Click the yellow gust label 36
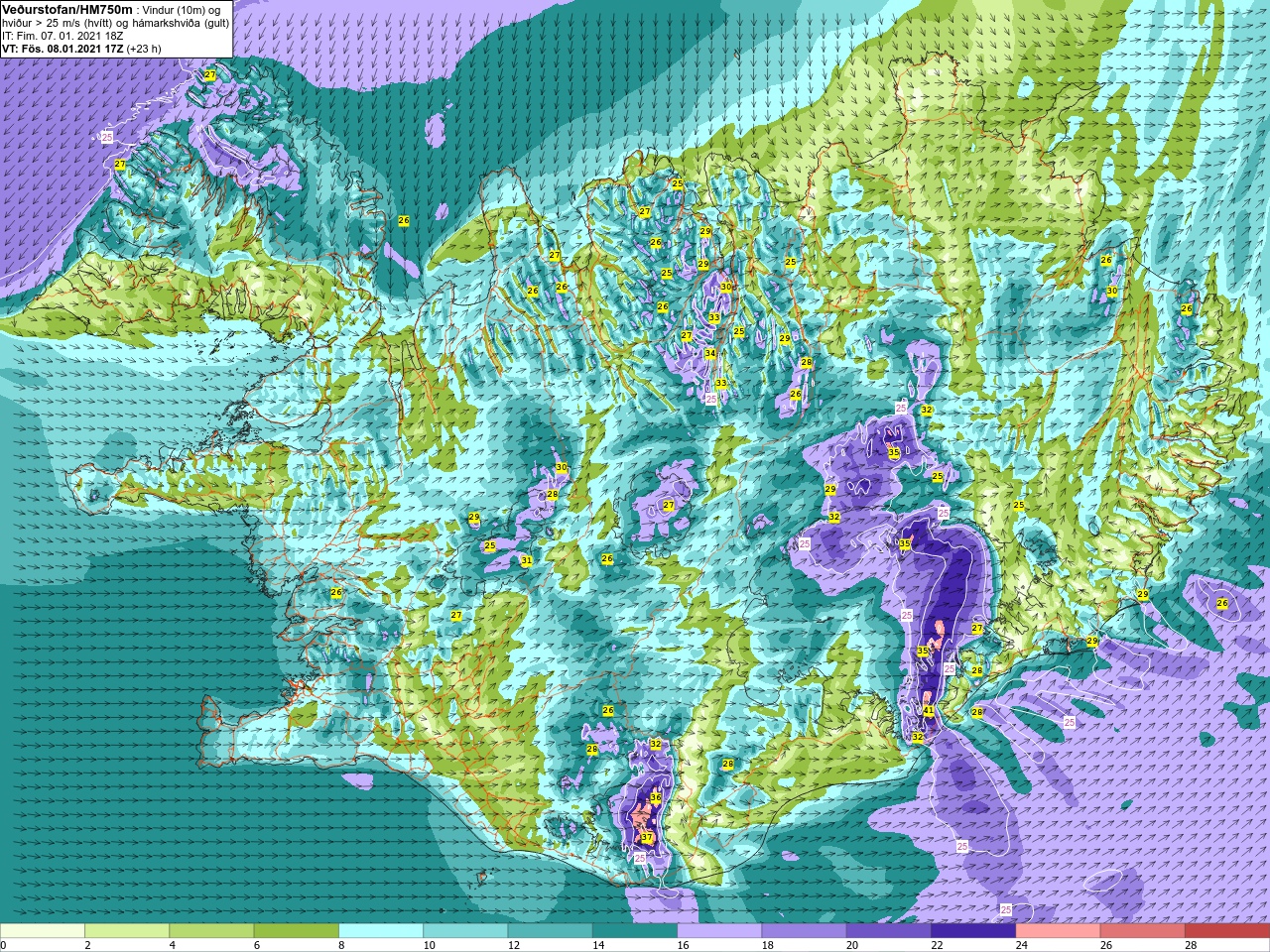 [x=656, y=798]
